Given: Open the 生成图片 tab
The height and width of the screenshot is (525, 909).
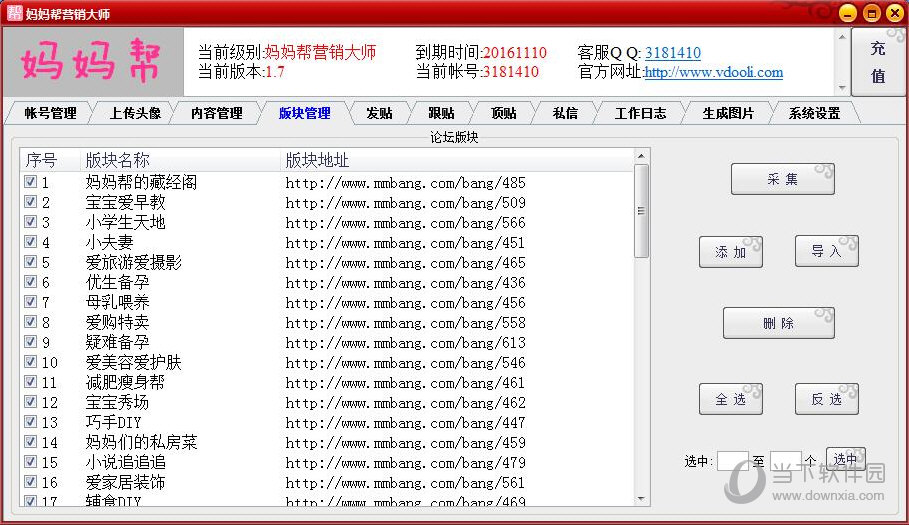Looking at the screenshot, I should (728, 113).
